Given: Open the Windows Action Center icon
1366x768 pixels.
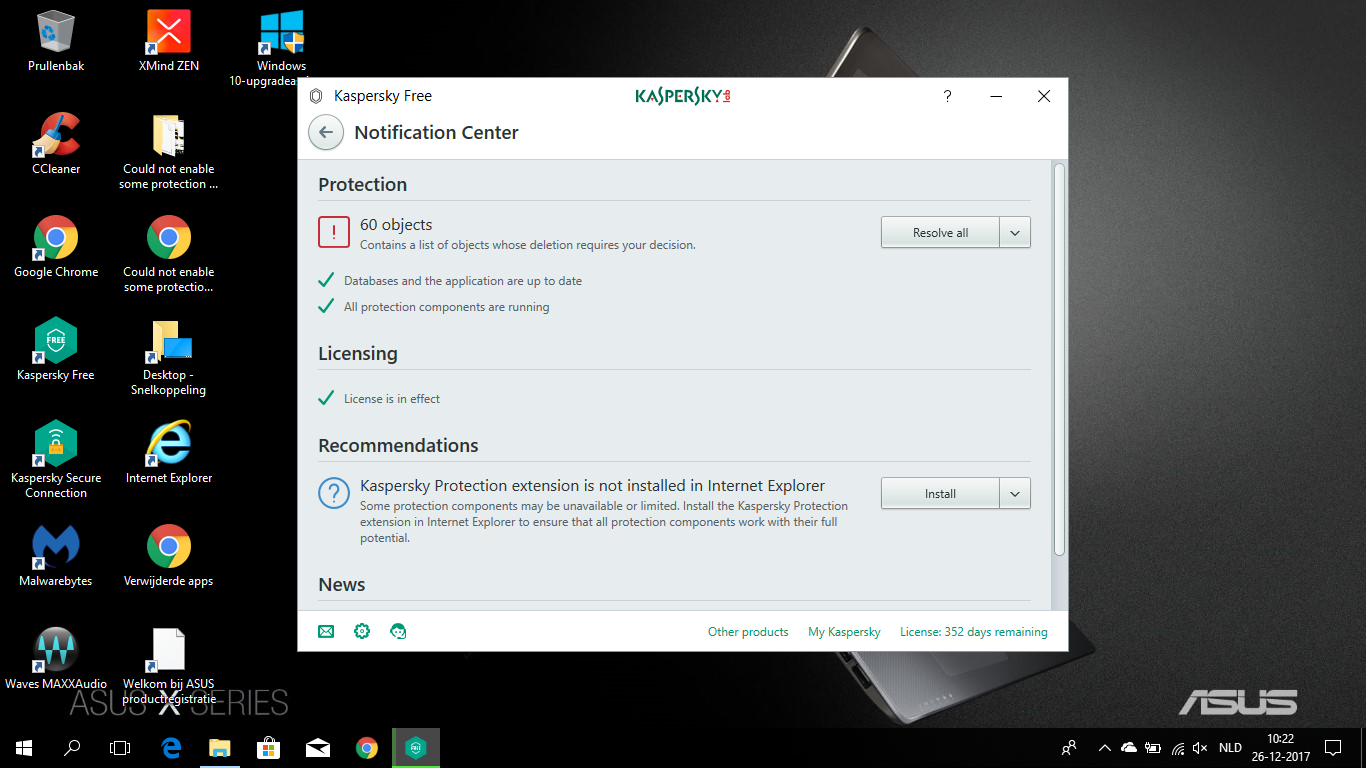Looking at the screenshot, I should pyautogui.click(x=1333, y=747).
